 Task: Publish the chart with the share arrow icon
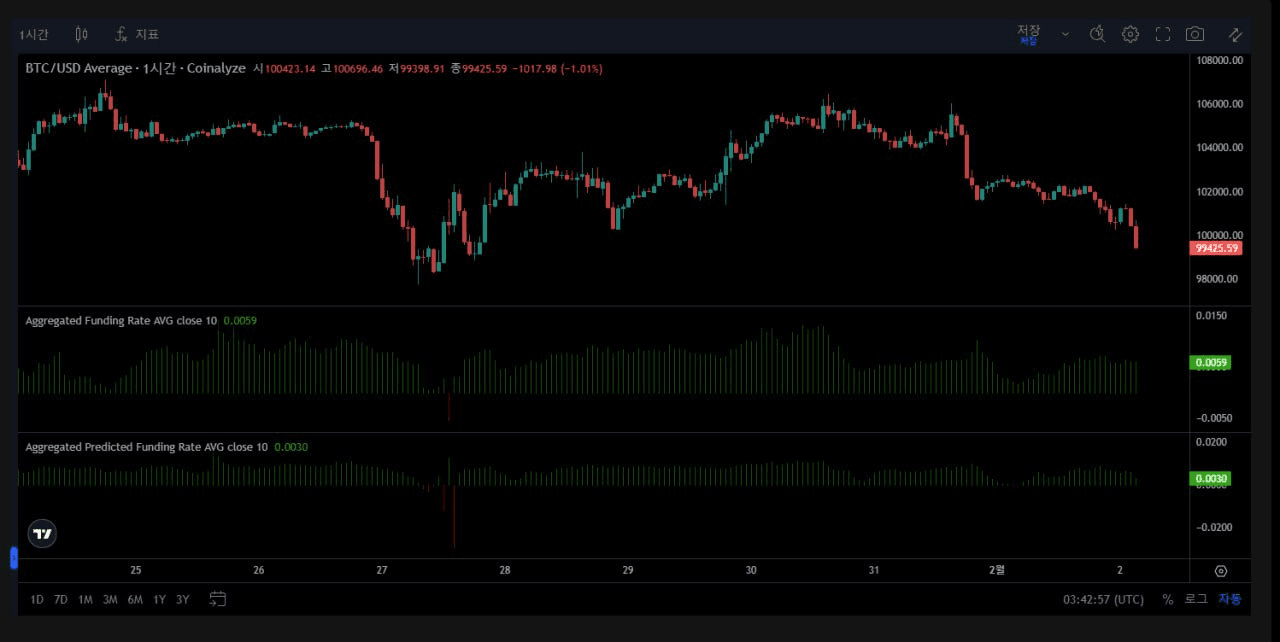[1235, 33]
